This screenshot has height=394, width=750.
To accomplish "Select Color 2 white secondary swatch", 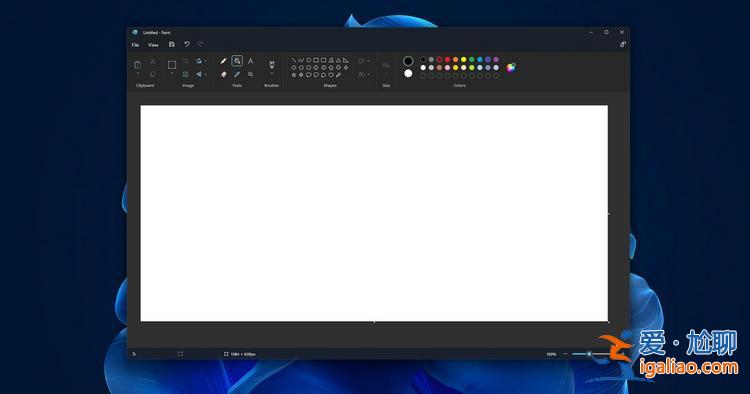I will tap(408, 73).
